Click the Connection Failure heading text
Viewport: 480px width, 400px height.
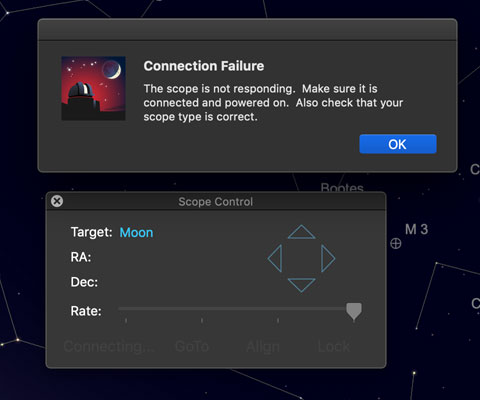pyautogui.click(x=204, y=66)
